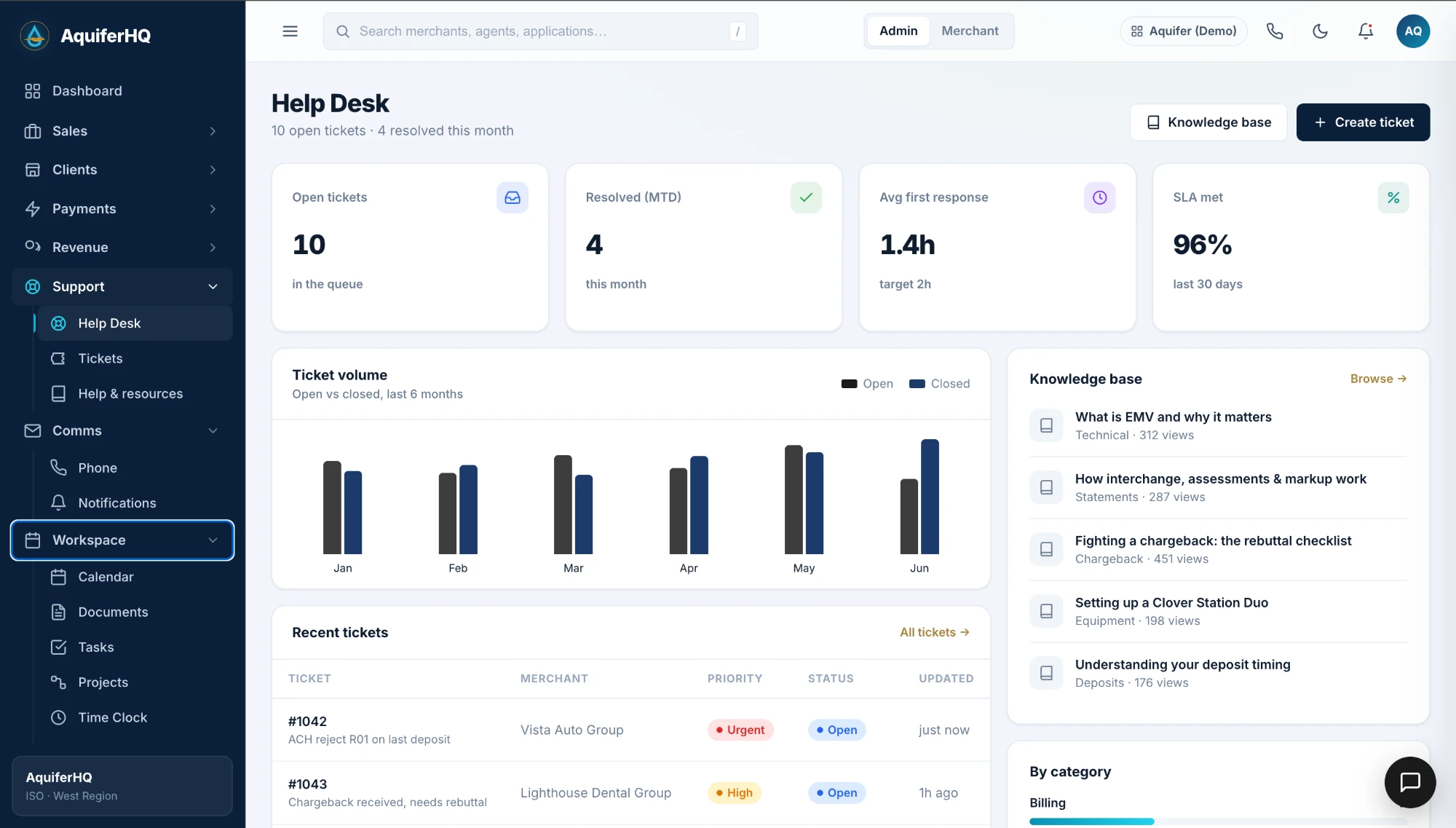Viewport: 1456px width, 828px height.
Task: Open the EMV knowledge base article
Action: [x=1218, y=425]
